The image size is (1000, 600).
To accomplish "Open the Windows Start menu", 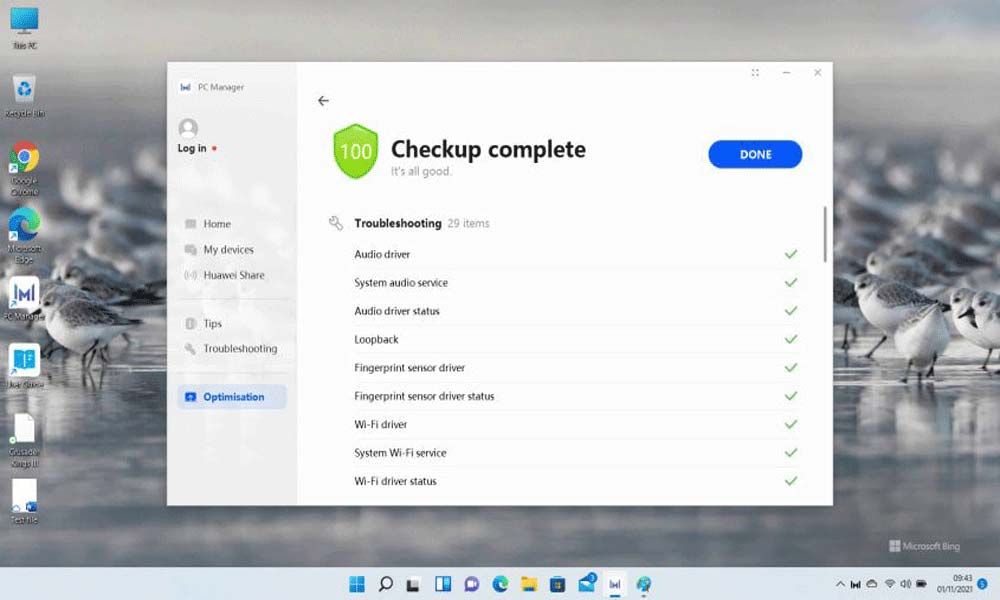I will coord(356,584).
